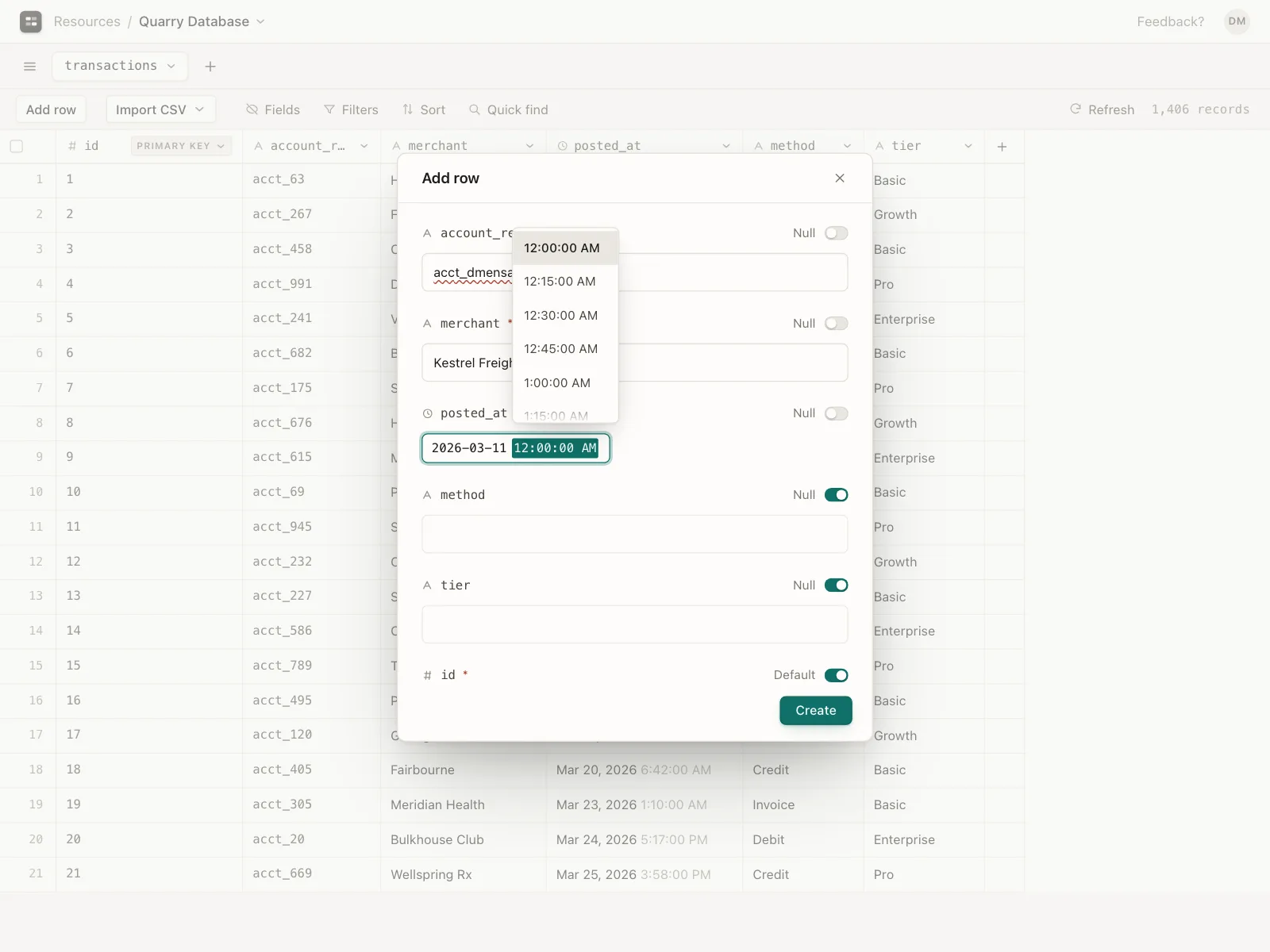Toggle Default switch for id field
This screenshot has height=952, width=1270.
click(836, 675)
